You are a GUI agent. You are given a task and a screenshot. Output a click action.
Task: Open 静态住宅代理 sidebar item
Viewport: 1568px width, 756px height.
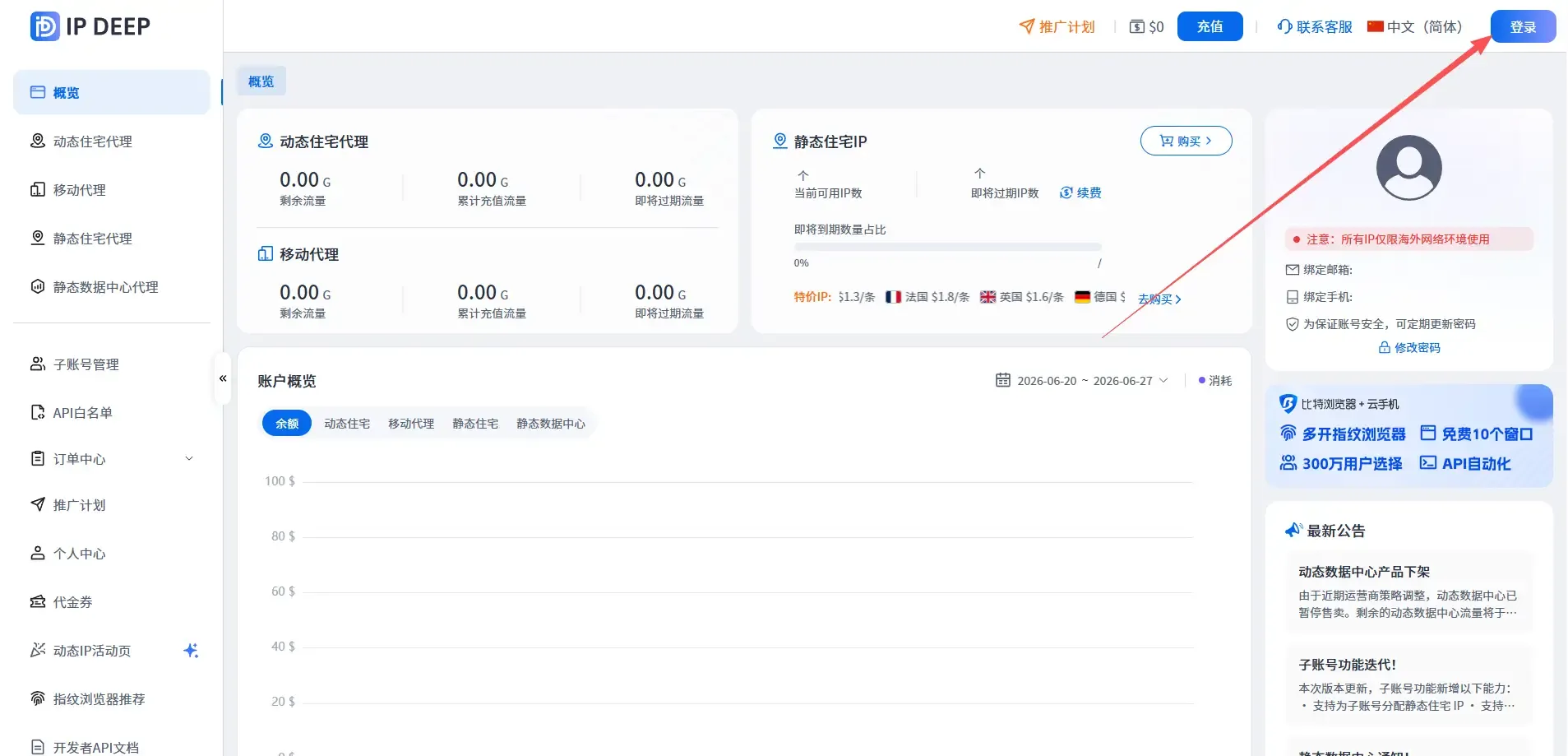112,238
